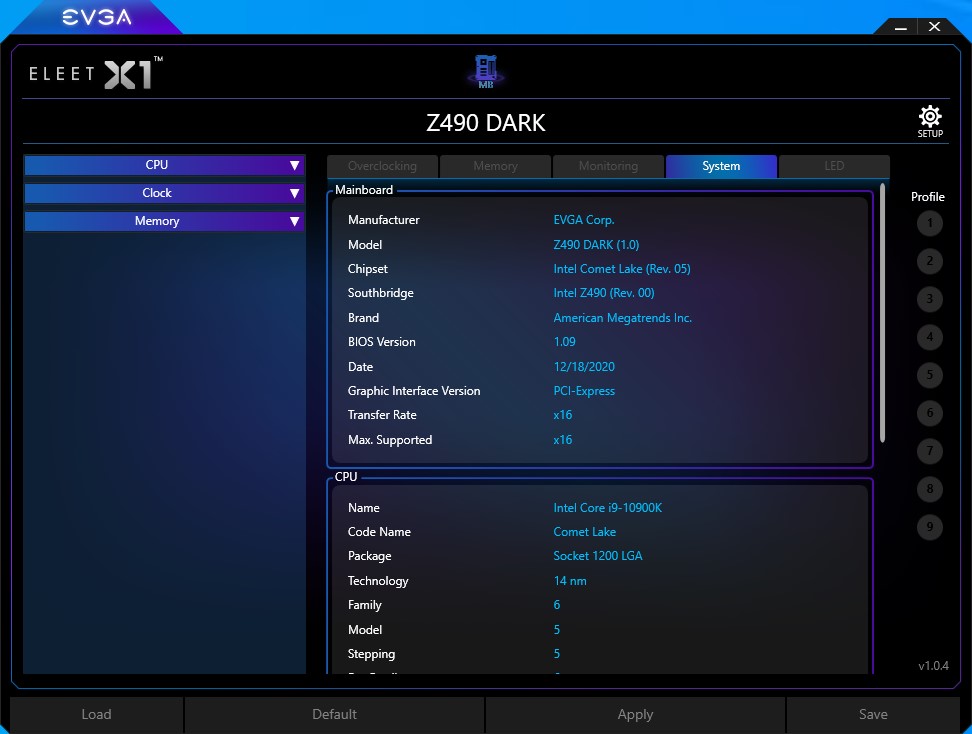Click the system info vertical scrollbar
972x734 pixels.
882,313
